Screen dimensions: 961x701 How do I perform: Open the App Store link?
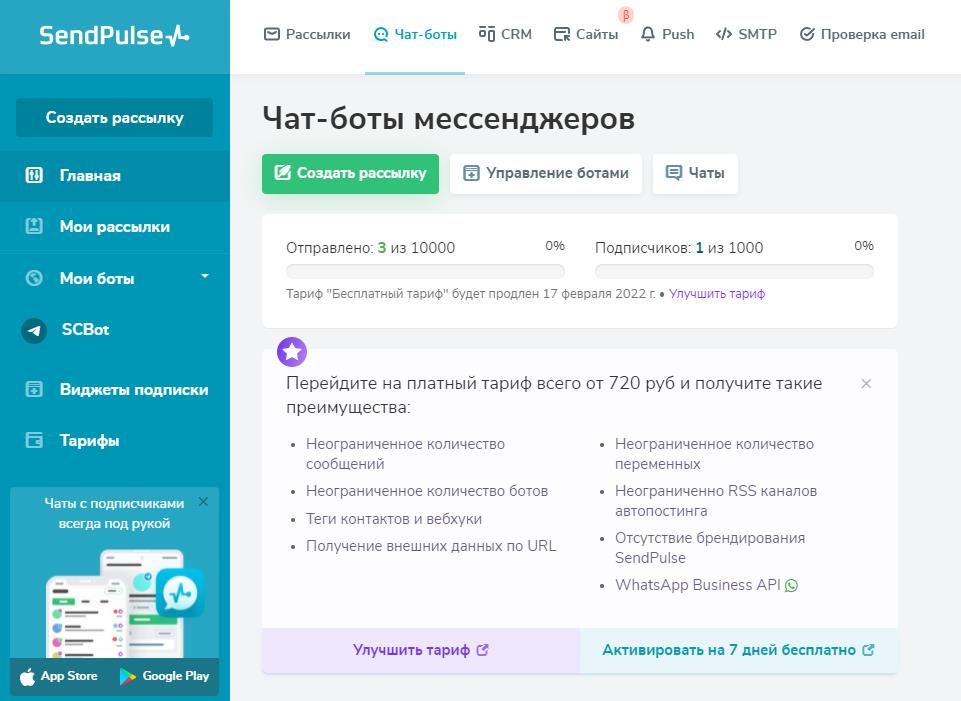pos(59,676)
